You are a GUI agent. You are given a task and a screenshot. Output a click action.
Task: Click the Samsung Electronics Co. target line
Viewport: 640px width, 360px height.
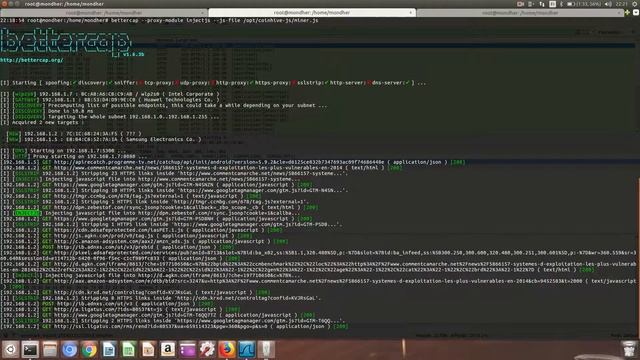(104, 139)
